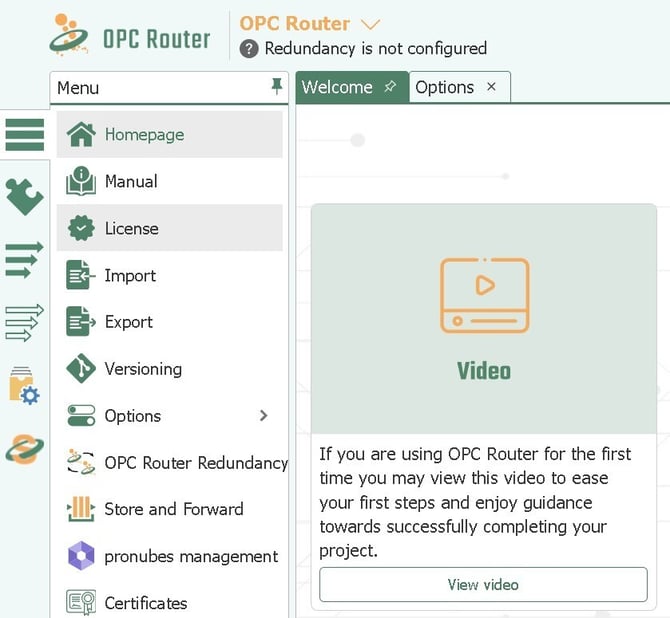Image resolution: width=670 pixels, height=618 pixels.
Task: Click the Certificates icon
Action: click(81, 603)
